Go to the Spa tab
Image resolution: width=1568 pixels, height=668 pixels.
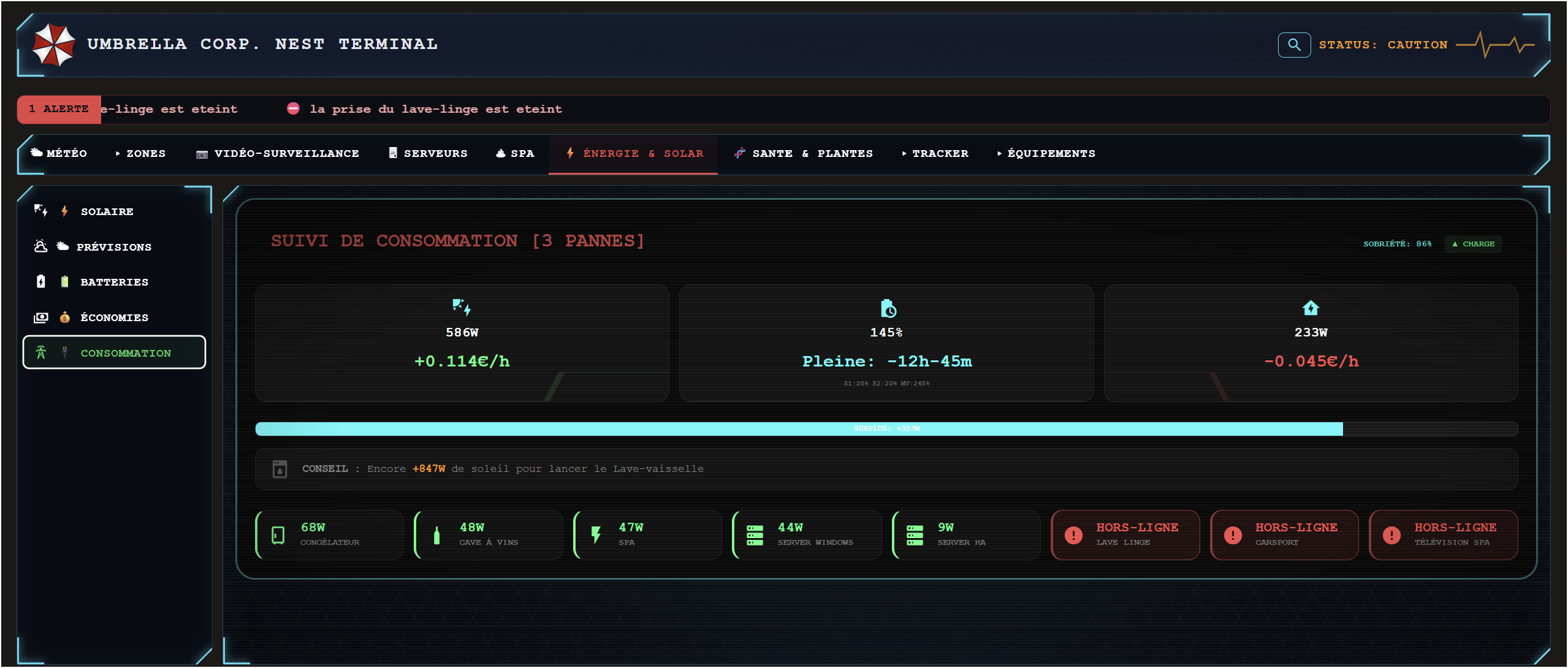[x=515, y=153]
